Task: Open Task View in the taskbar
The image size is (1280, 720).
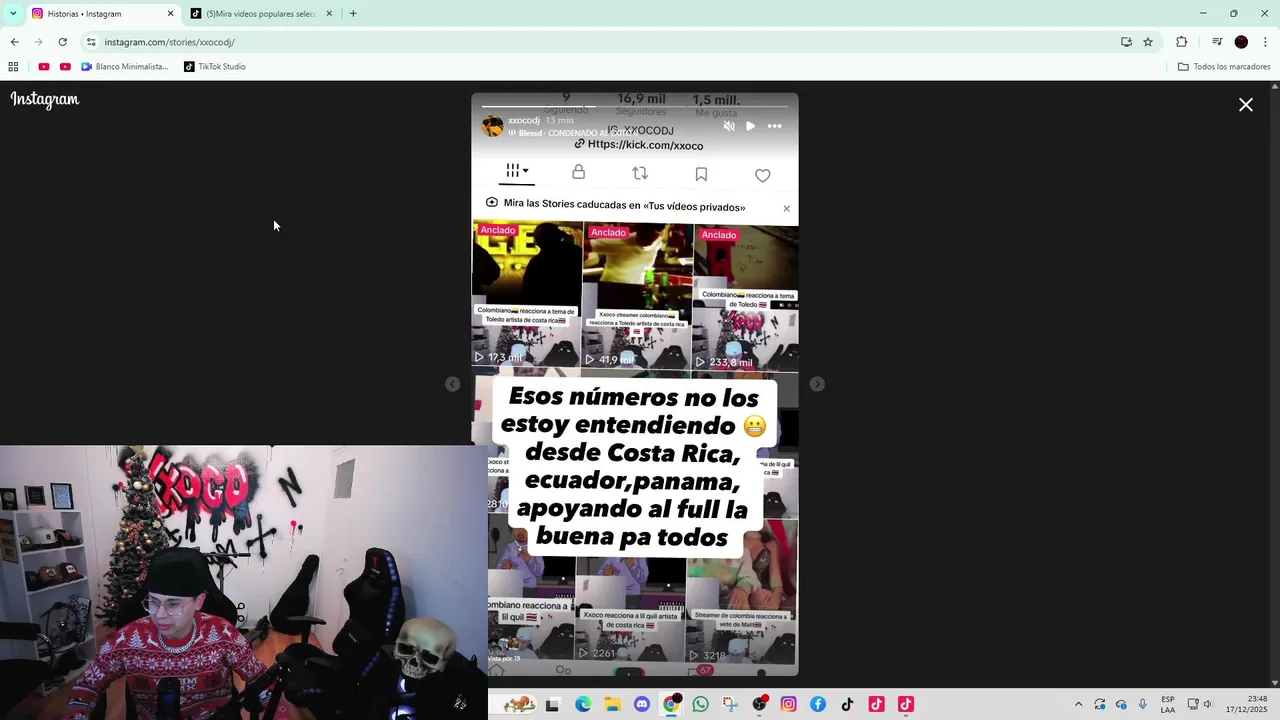Action: [x=552, y=704]
